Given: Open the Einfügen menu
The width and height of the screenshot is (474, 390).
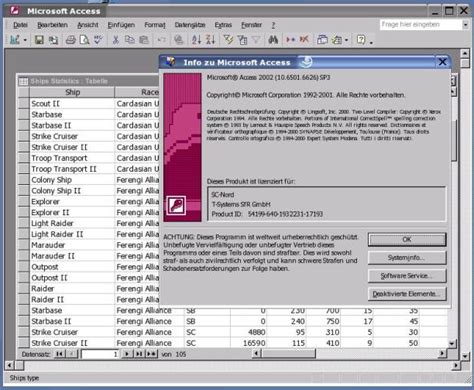Looking at the screenshot, I should coord(121,25).
